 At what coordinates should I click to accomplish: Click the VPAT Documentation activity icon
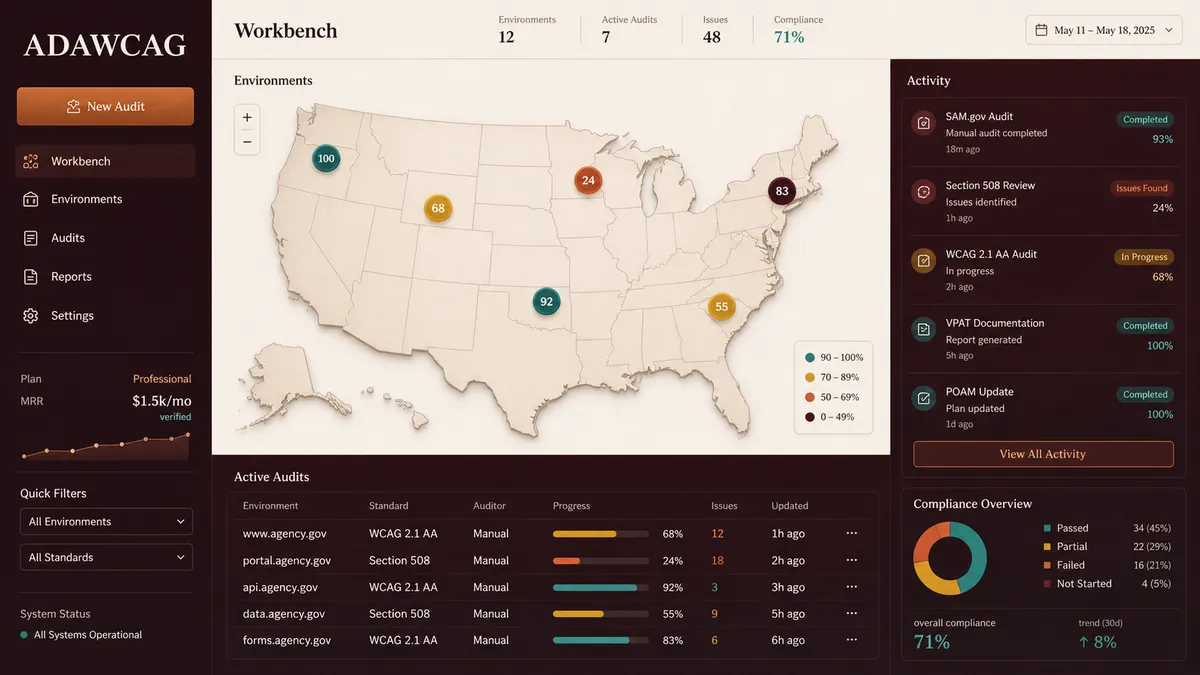pyautogui.click(x=924, y=330)
